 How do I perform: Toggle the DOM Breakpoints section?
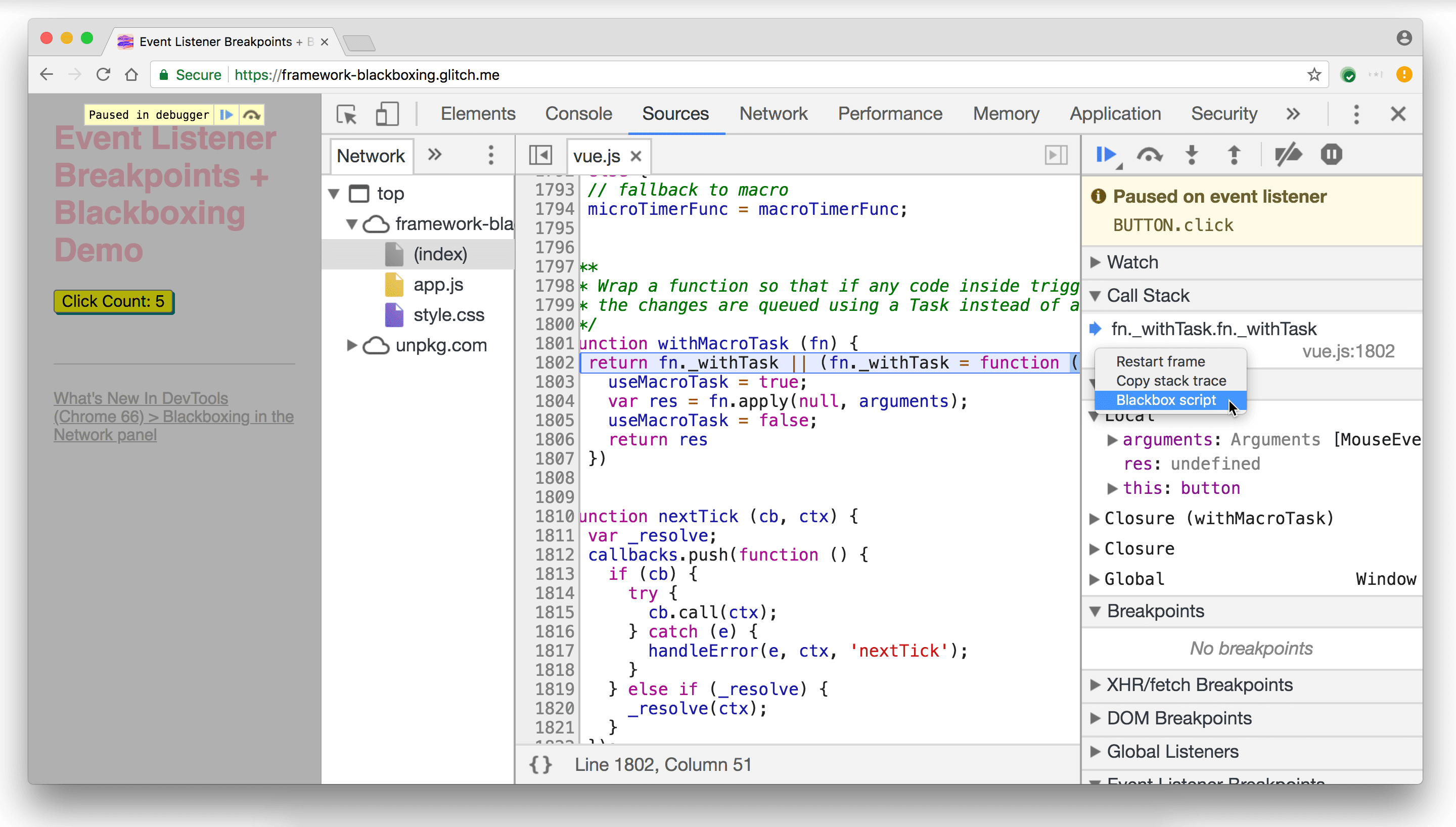pos(1179,718)
